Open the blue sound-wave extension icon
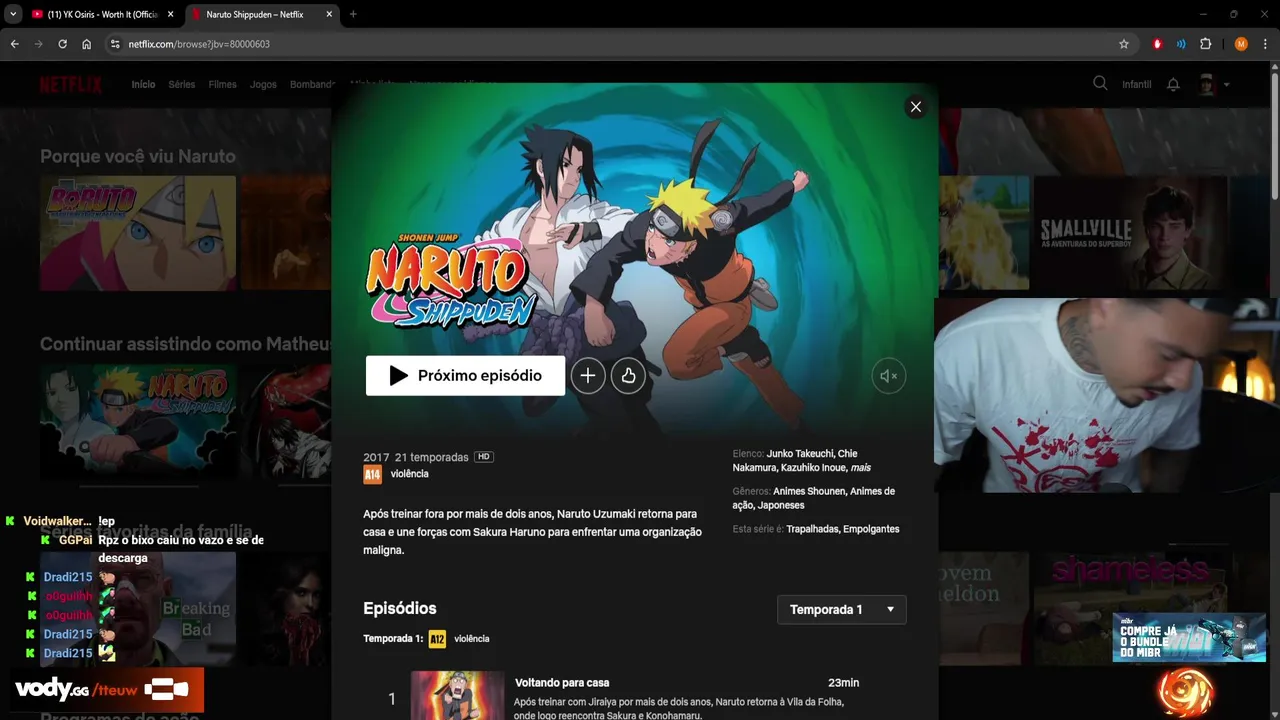Screen dimensions: 1280x720 1181,44
